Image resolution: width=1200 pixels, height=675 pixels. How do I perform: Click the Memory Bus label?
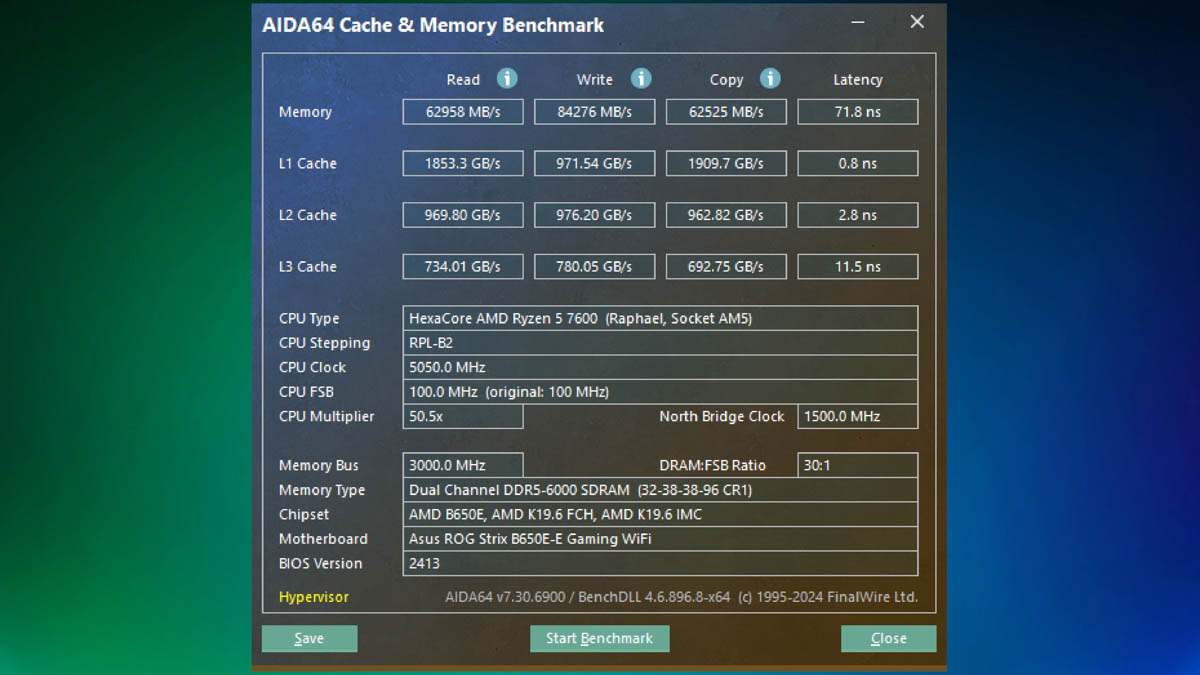point(318,465)
